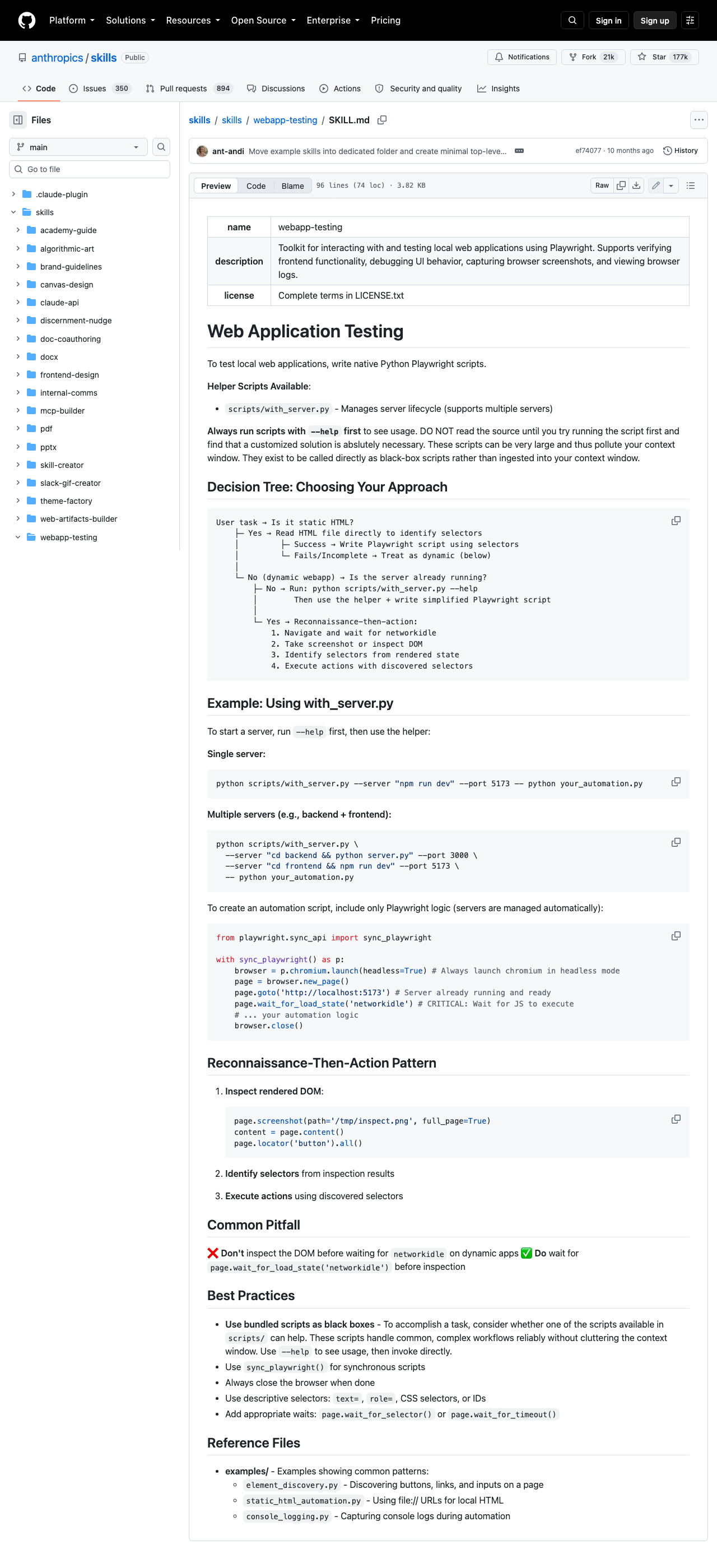Viewport: 717px width, 1568px height.
Task: Copy the single server command block
Action: point(676,782)
